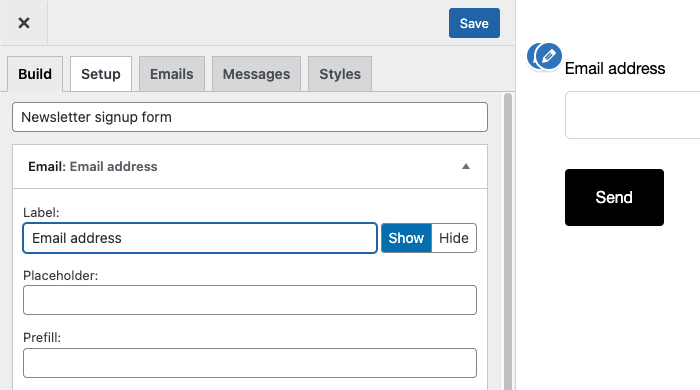Image resolution: width=700 pixels, height=390 pixels.
Task: Collapse the Email field panel with the triangle
Action: 466,166
